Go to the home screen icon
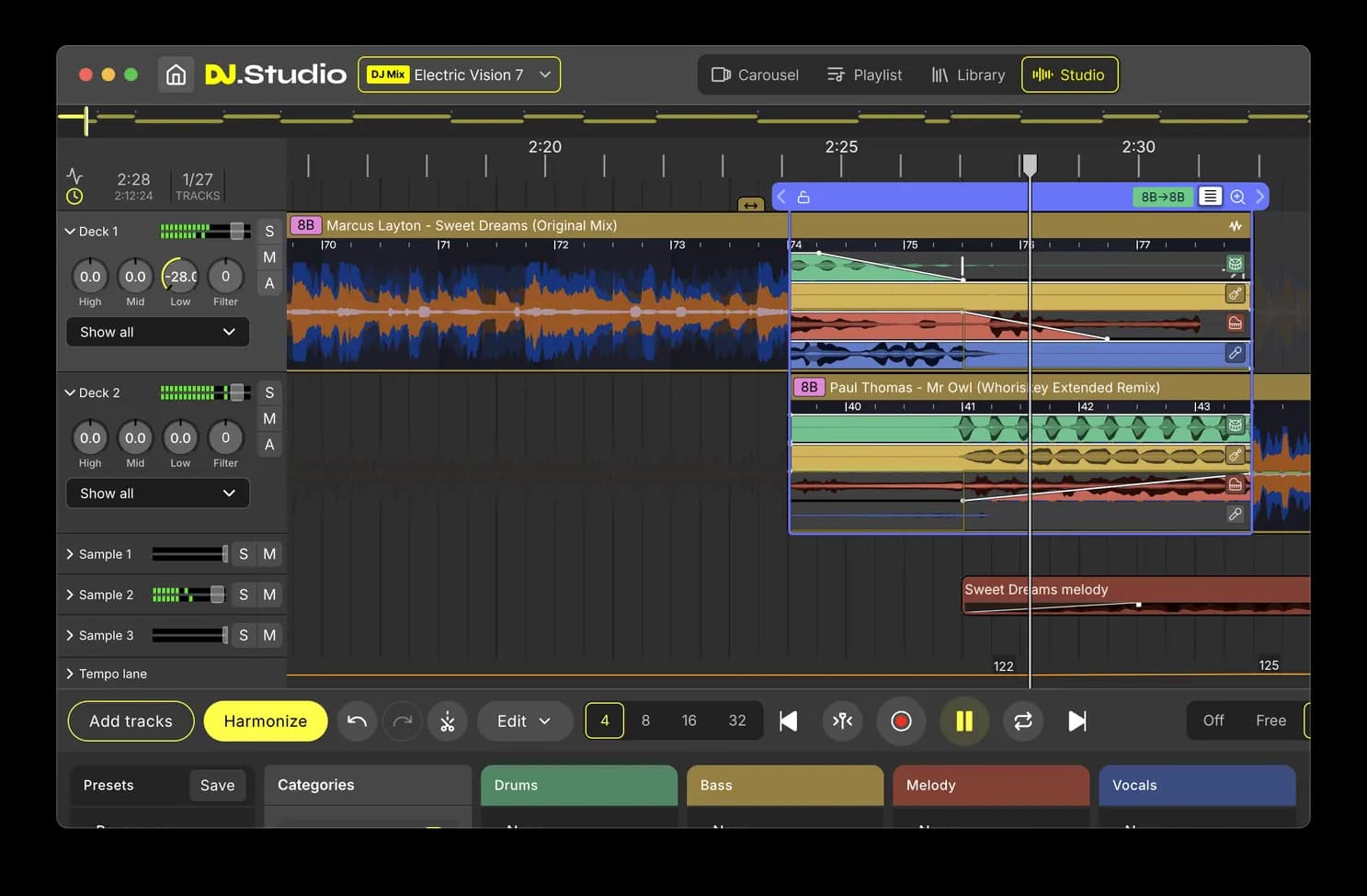Viewport: 1367px width, 896px height. click(x=176, y=74)
